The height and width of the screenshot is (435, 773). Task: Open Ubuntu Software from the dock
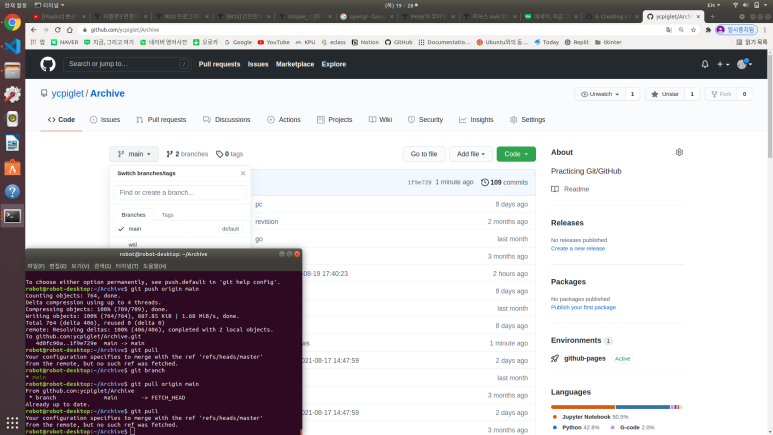[12, 168]
